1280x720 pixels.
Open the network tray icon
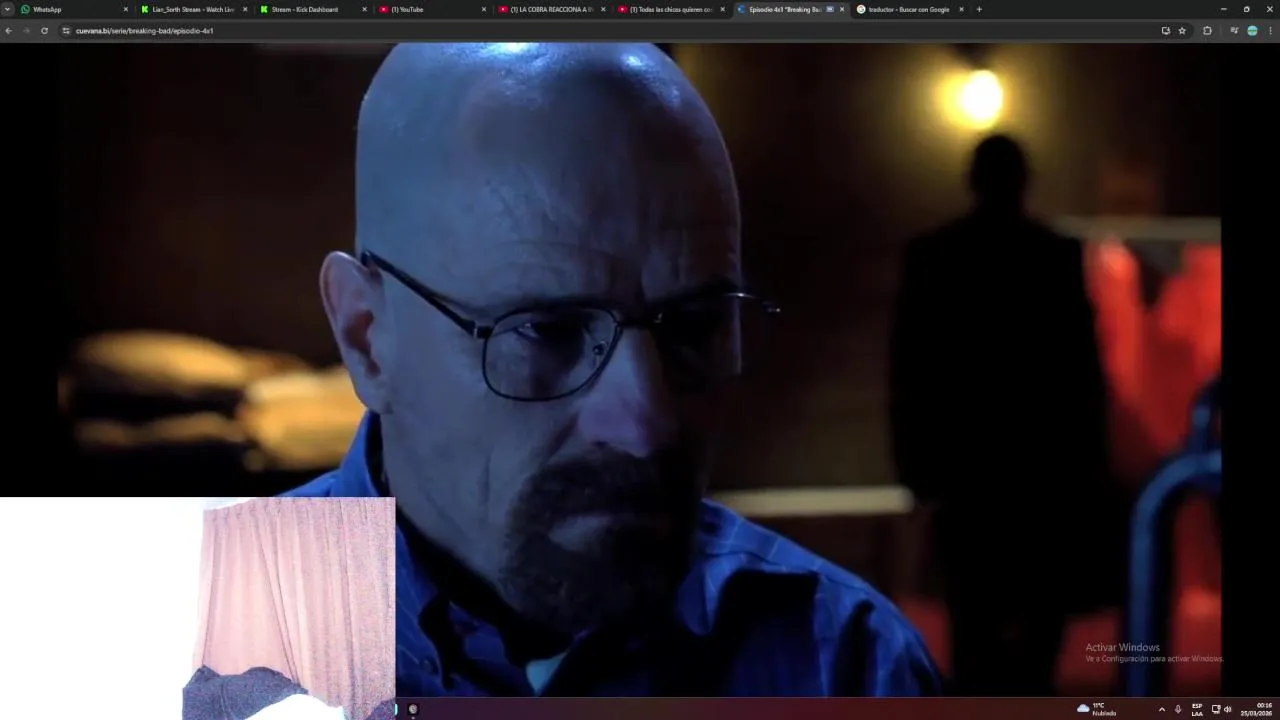(x=1216, y=709)
